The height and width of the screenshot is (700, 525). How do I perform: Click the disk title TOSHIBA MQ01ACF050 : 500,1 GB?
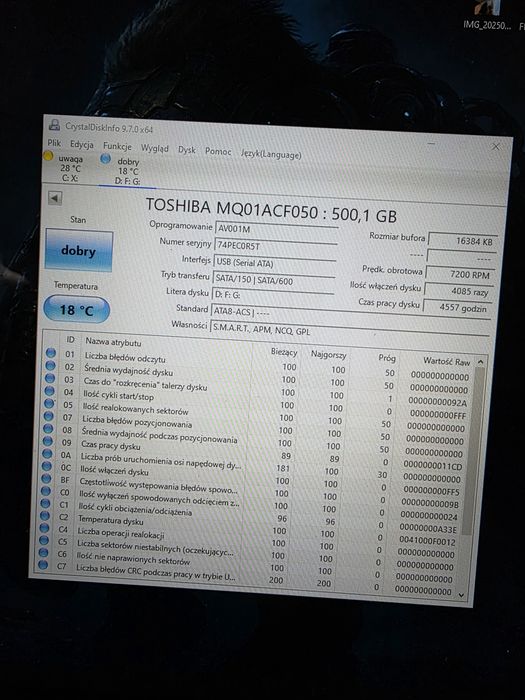(x=271, y=210)
